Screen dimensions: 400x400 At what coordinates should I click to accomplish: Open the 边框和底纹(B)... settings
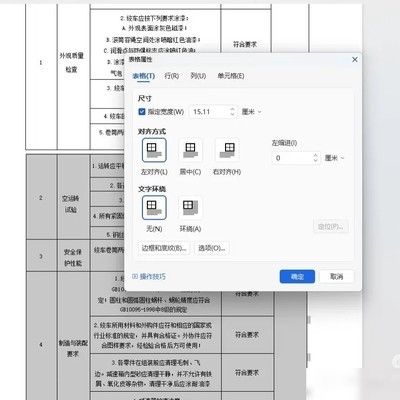164,248
